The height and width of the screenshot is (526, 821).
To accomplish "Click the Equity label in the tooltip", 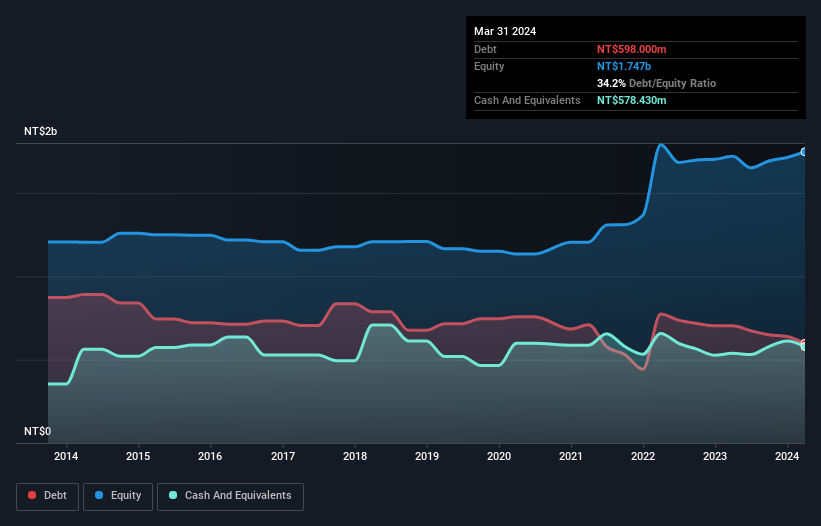I will [x=489, y=66].
